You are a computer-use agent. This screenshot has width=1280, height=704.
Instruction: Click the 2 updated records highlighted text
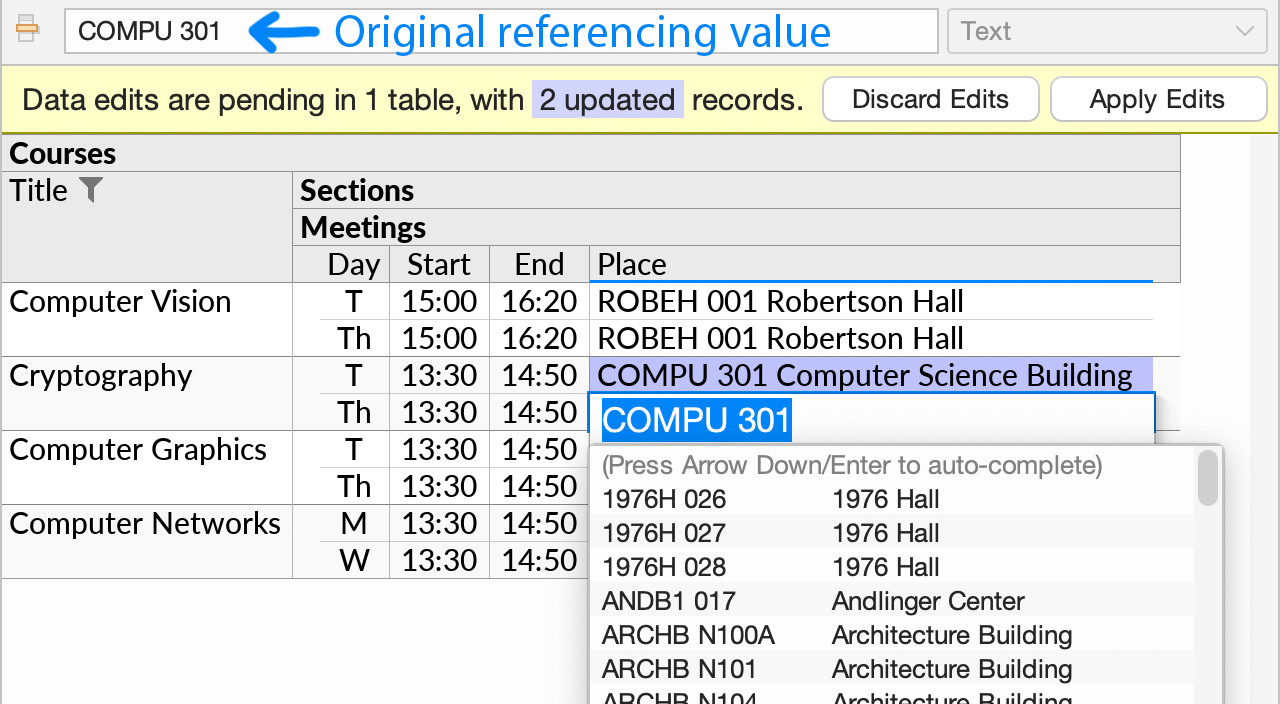pyautogui.click(x=607, y=99)
